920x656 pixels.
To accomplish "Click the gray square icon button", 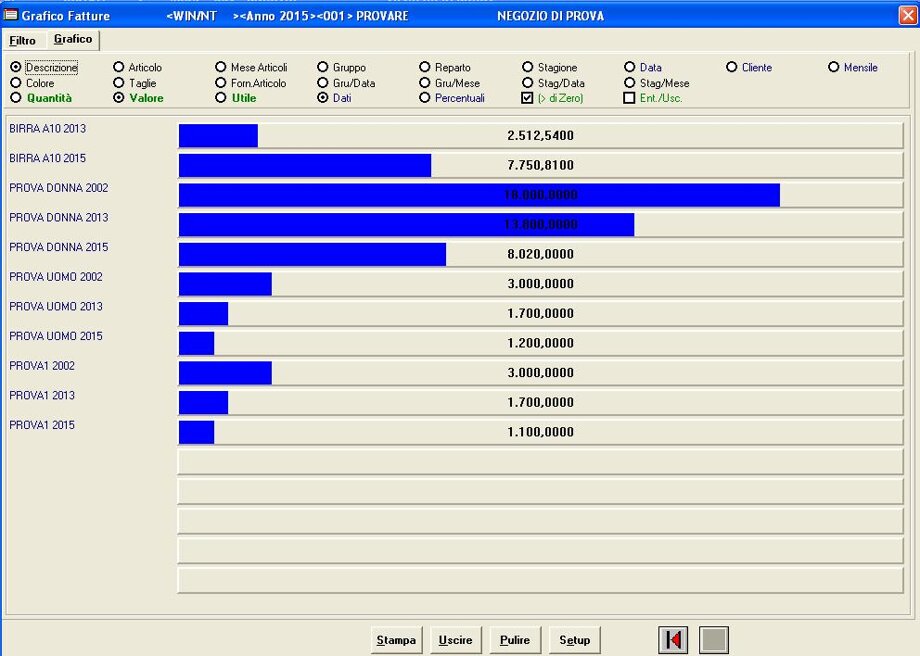I will (x=713, y=639).
